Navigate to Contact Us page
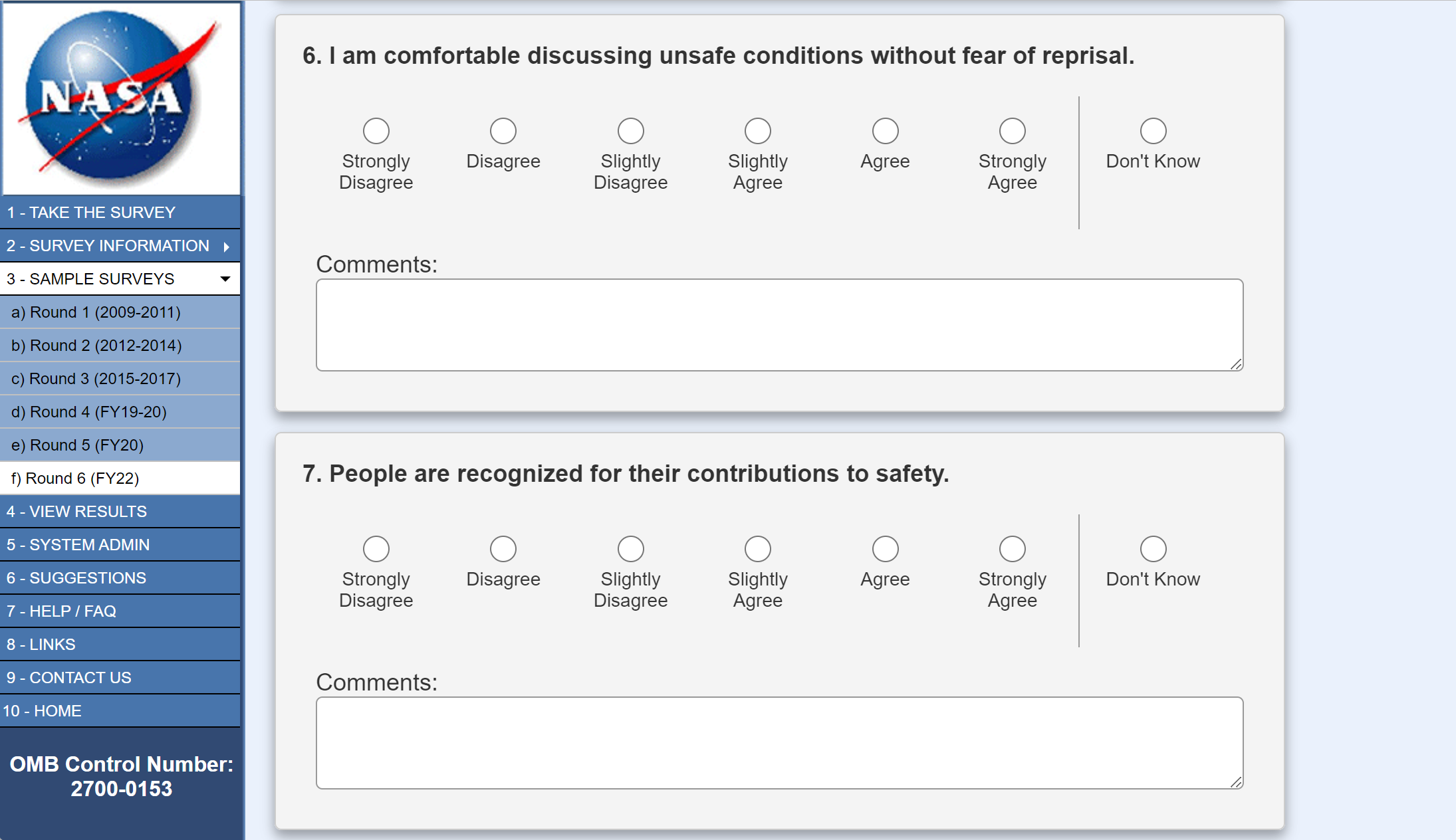Screen dimensions: 1456x840 click(69, 678)
